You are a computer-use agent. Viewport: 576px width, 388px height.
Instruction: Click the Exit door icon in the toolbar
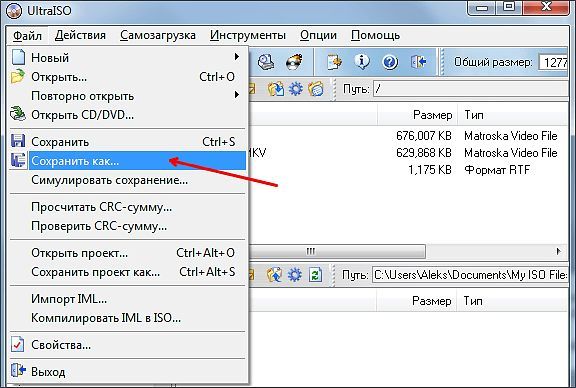tap(418, 62)
